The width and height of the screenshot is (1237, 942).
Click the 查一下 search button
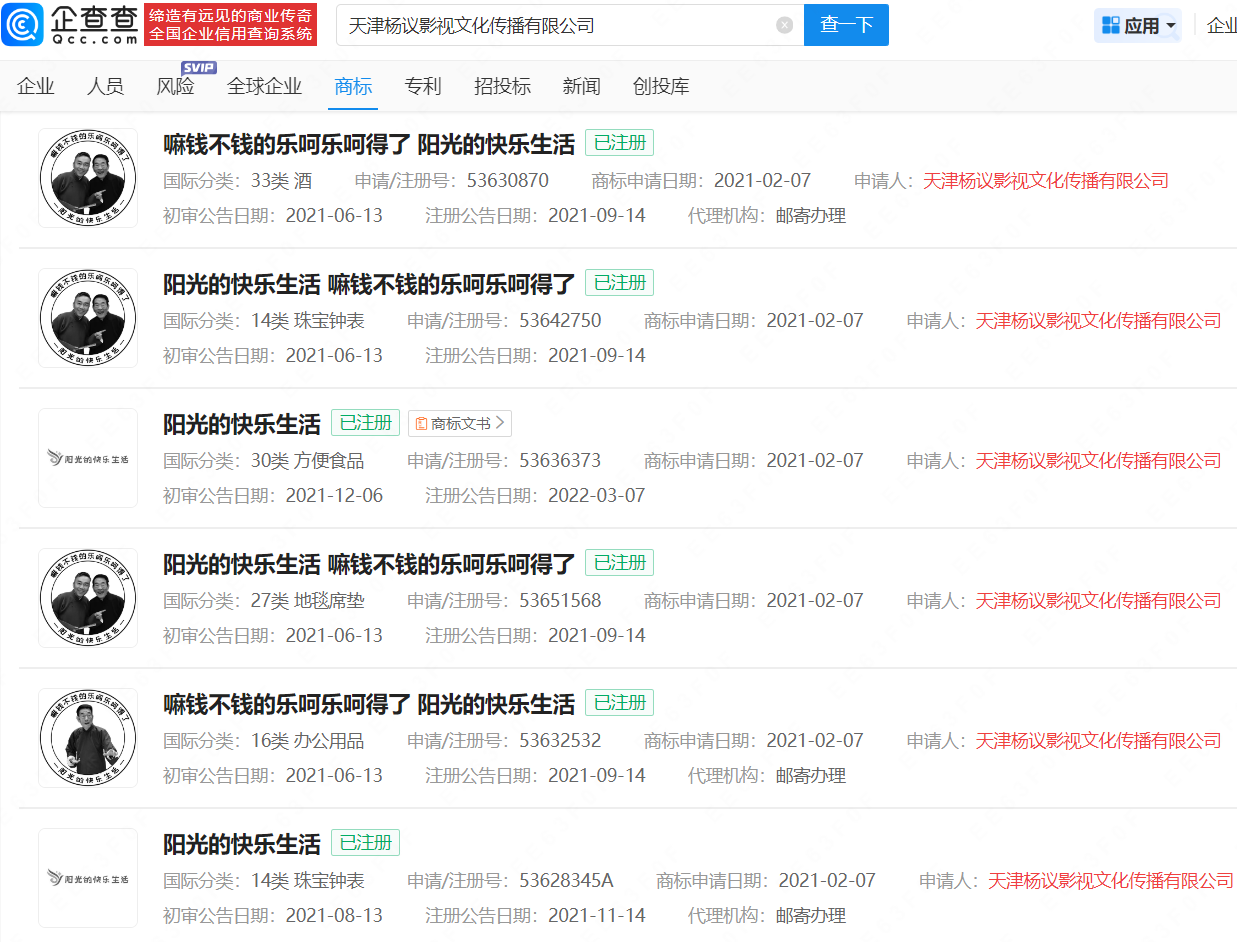click(846, 25)
